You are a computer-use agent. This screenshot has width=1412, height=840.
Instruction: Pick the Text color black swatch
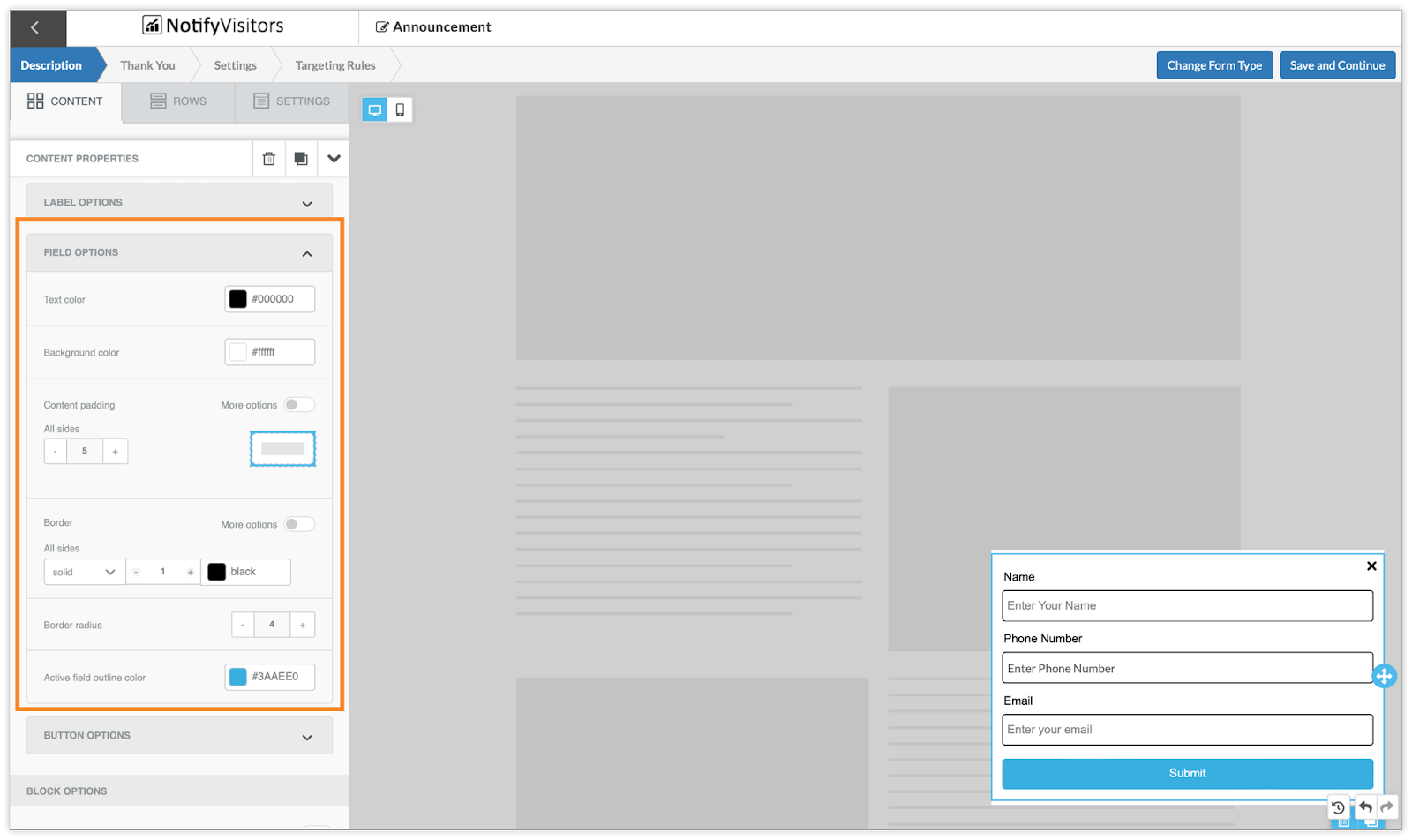pyautogui.click(x=238, y=299)
